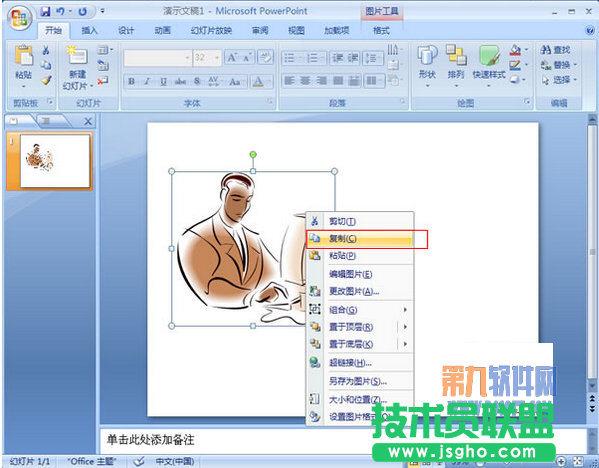Switch to Design ribbon tab

126,31
